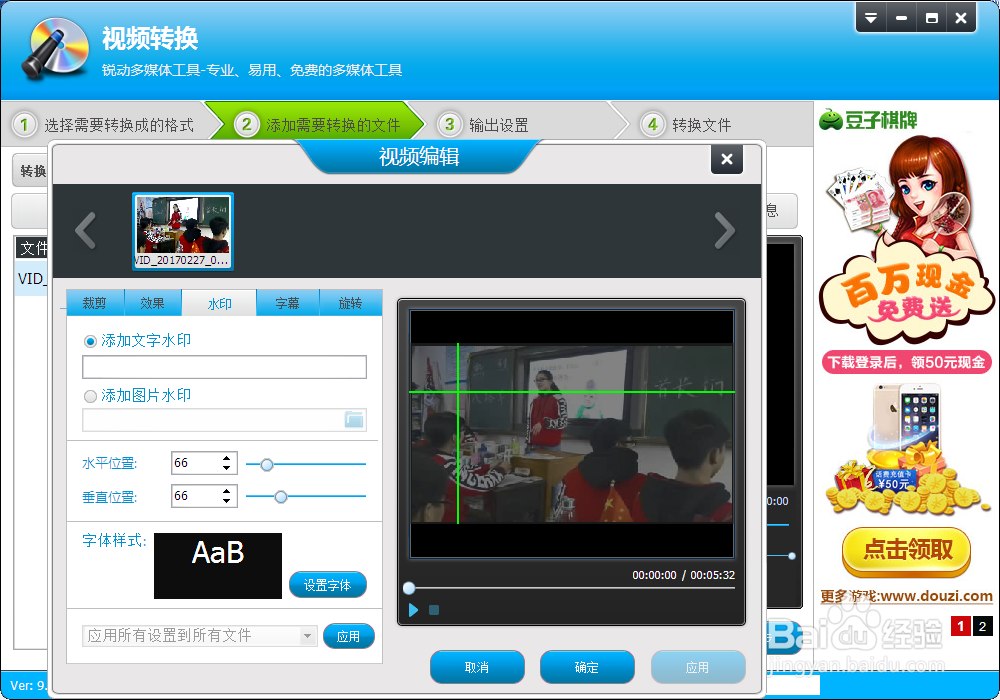This screenshot has width=1000, height=700.
Task: Show next video thumbnails with right arrow
Action: (724, 230)
